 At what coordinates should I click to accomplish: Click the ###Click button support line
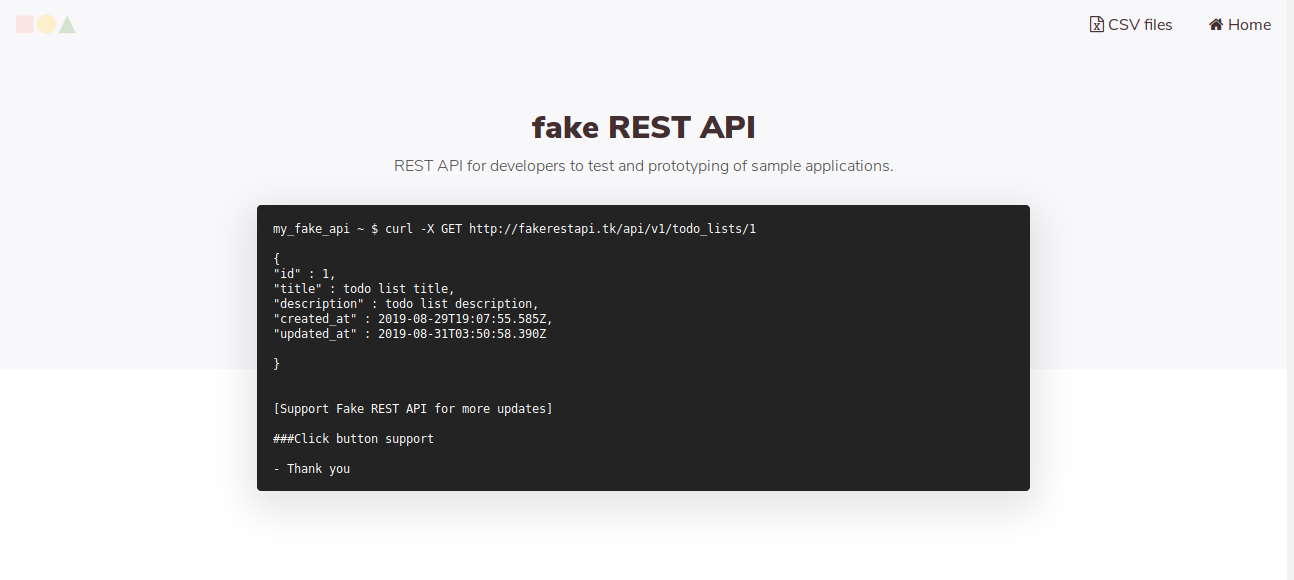coord(354,438)
